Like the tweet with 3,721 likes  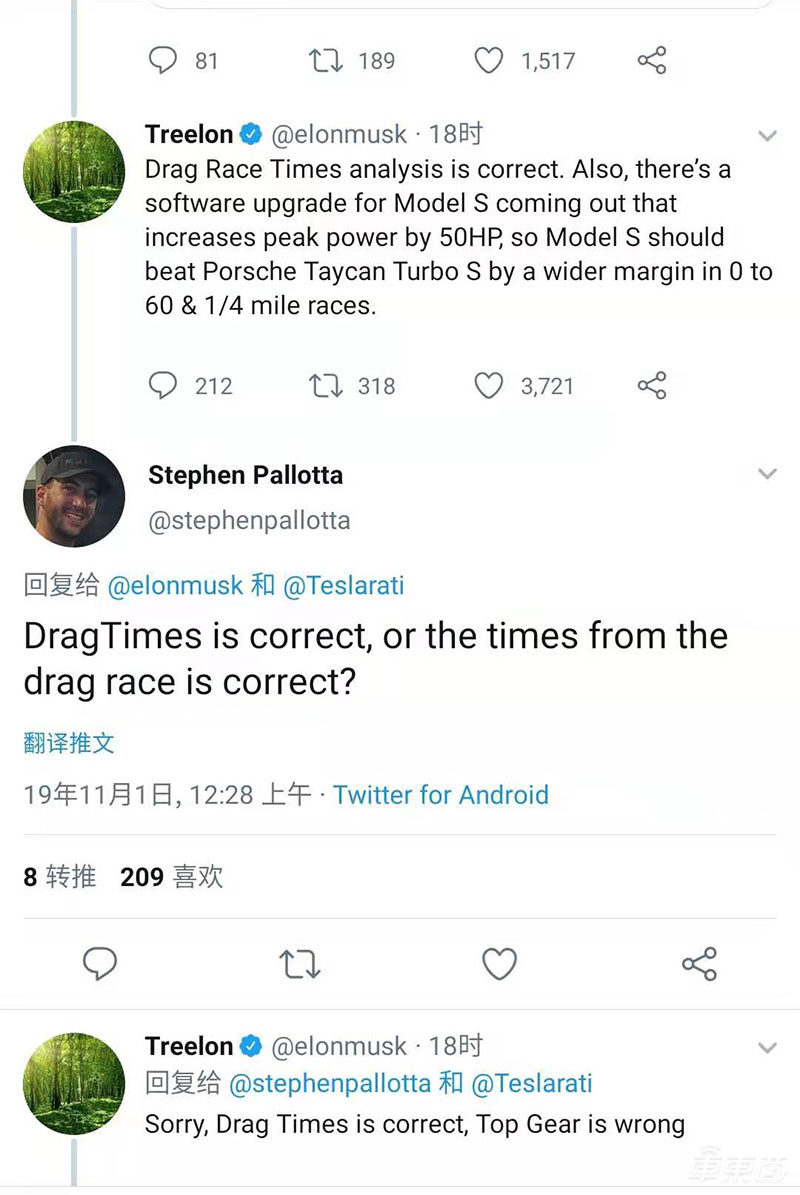488,386
